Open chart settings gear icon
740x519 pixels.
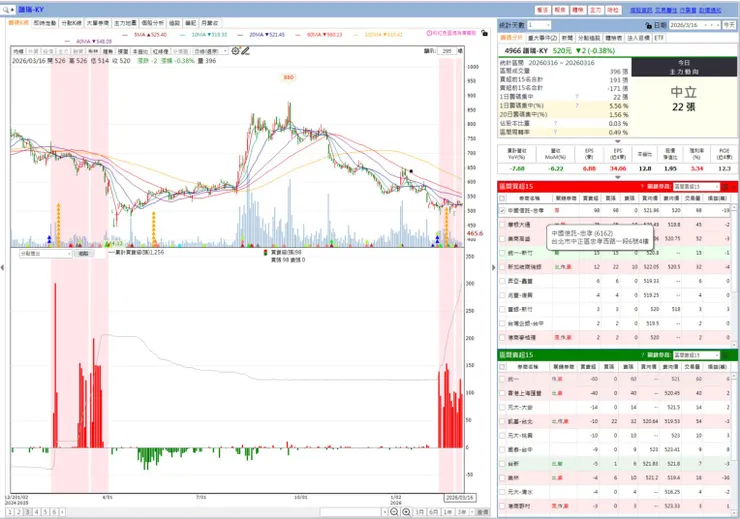[235, 50]
